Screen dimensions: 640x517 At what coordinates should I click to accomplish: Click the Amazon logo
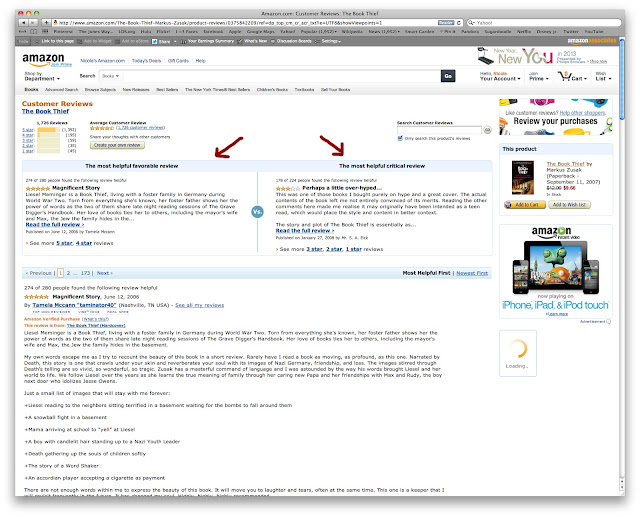tap(44, 60)
